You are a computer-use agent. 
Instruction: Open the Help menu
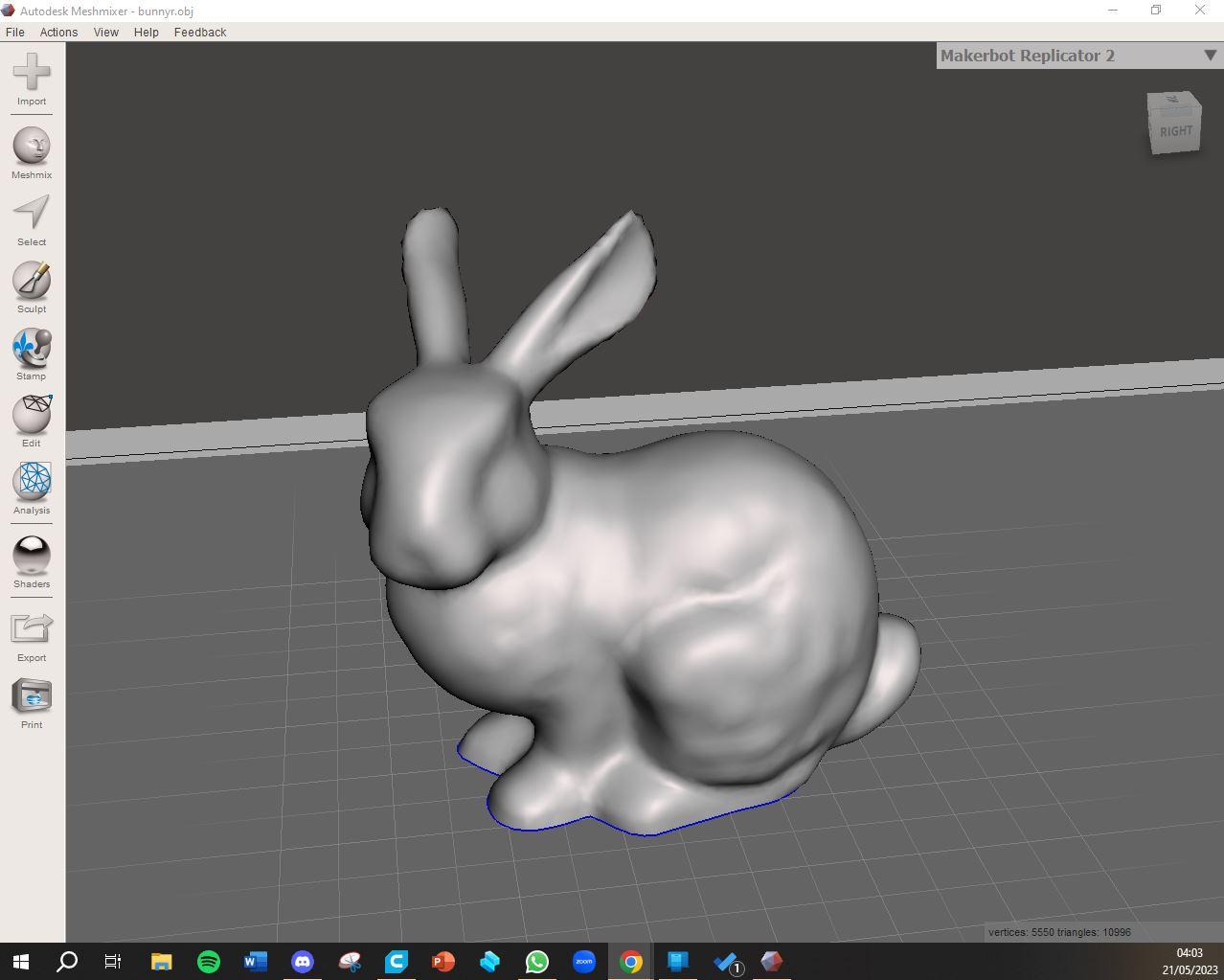click(x=147, y=32)
